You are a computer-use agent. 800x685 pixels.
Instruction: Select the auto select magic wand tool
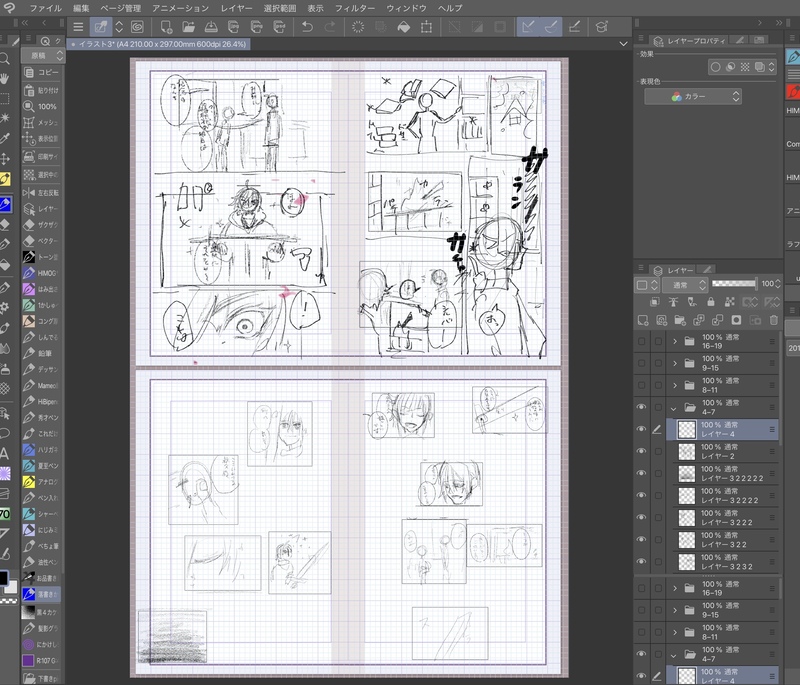pyautogui.click(x=5, y=118)
